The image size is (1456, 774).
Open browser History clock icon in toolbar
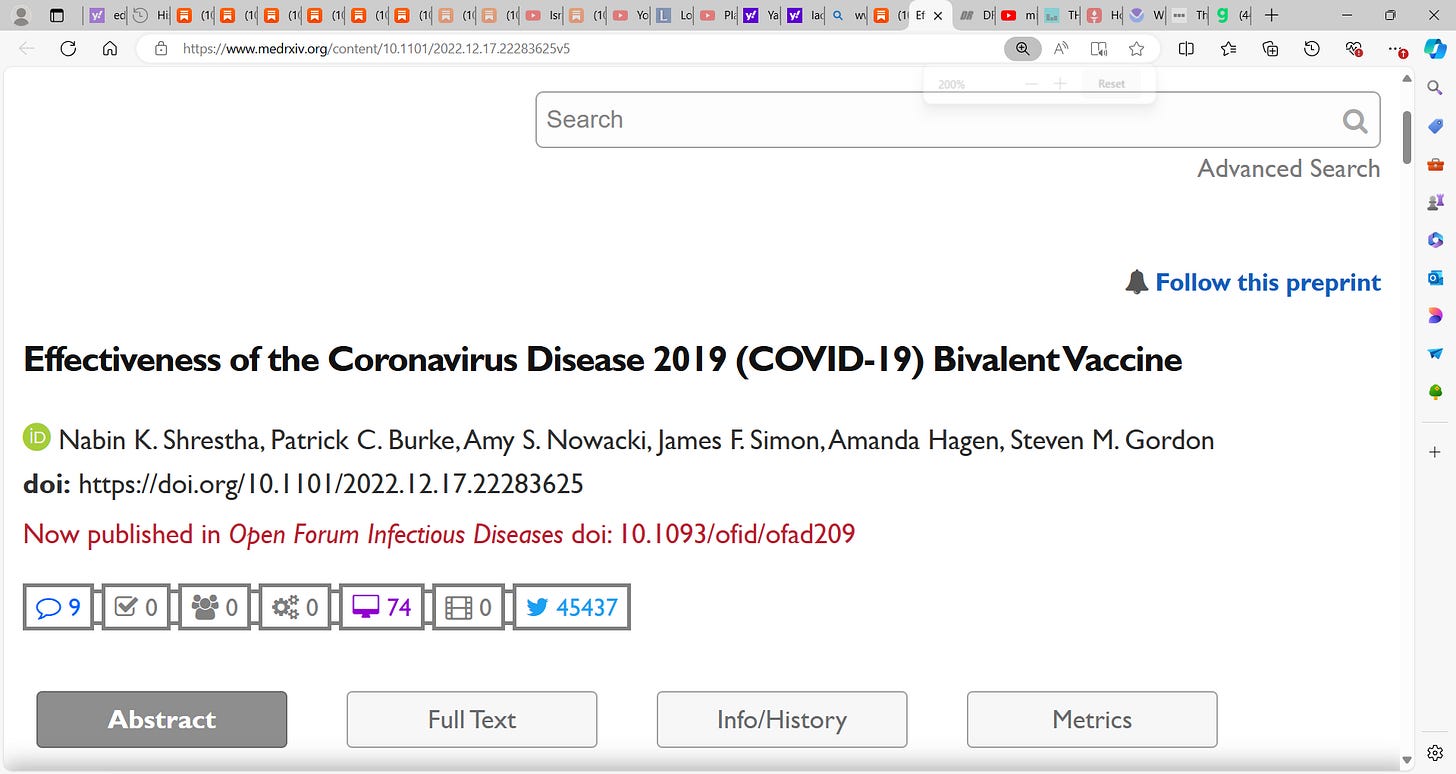tap(1312, 48)
